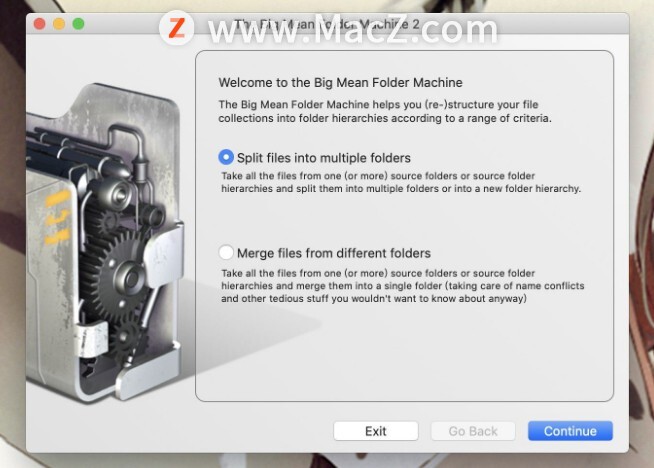
Task: Click the Exit button
Action: coord(376,431)
